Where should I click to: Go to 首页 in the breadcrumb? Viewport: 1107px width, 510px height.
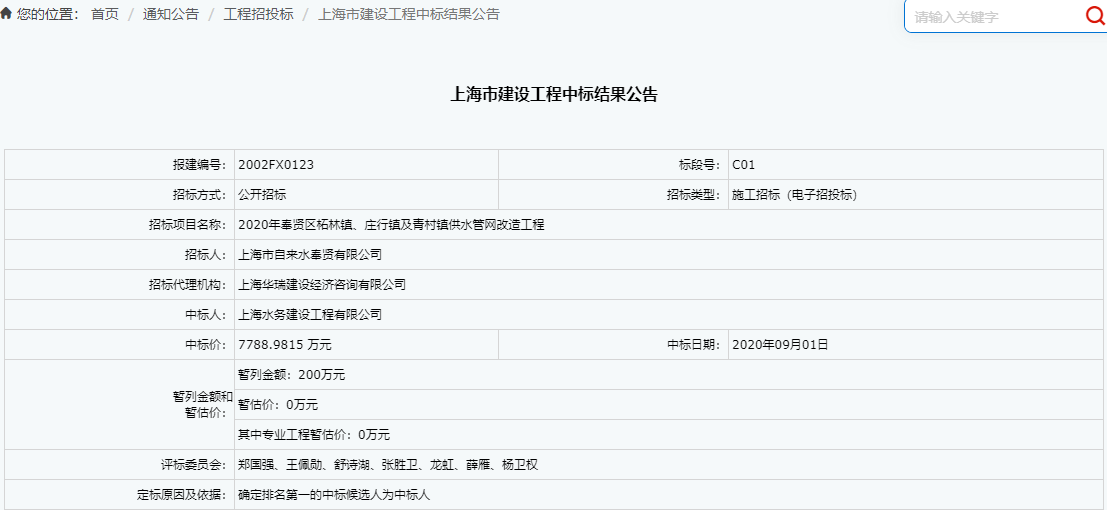[104, 14]
